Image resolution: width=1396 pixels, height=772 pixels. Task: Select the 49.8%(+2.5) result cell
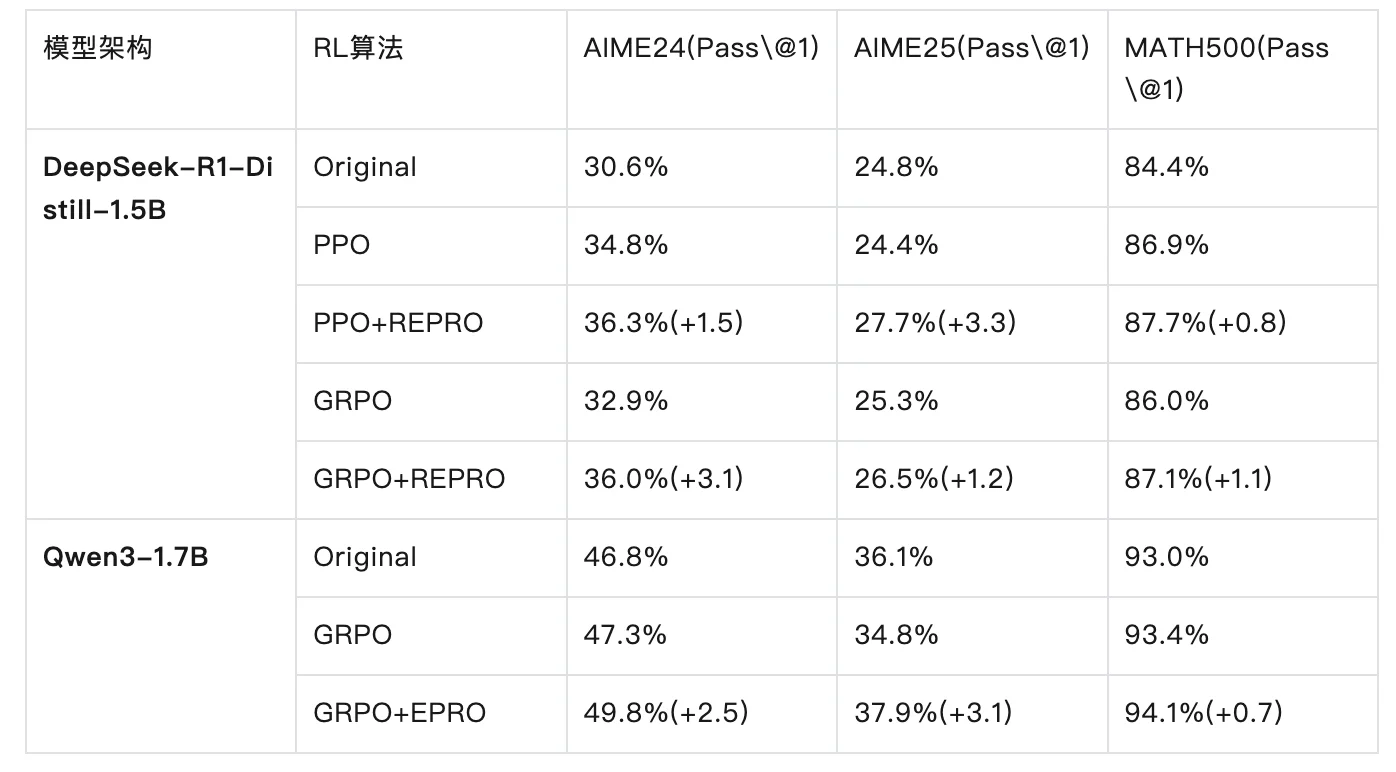pyautogui.click(x=666, y=713)
